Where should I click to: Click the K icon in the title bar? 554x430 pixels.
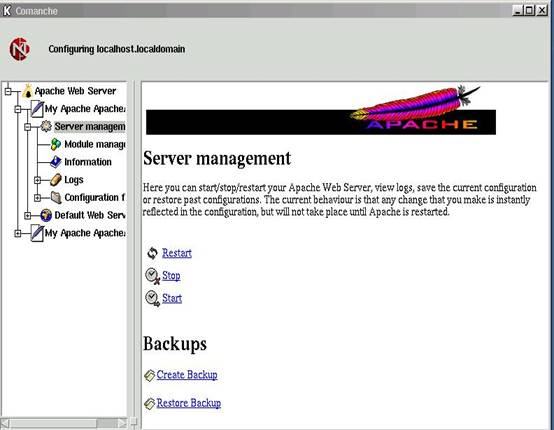(x=7, y=11)
